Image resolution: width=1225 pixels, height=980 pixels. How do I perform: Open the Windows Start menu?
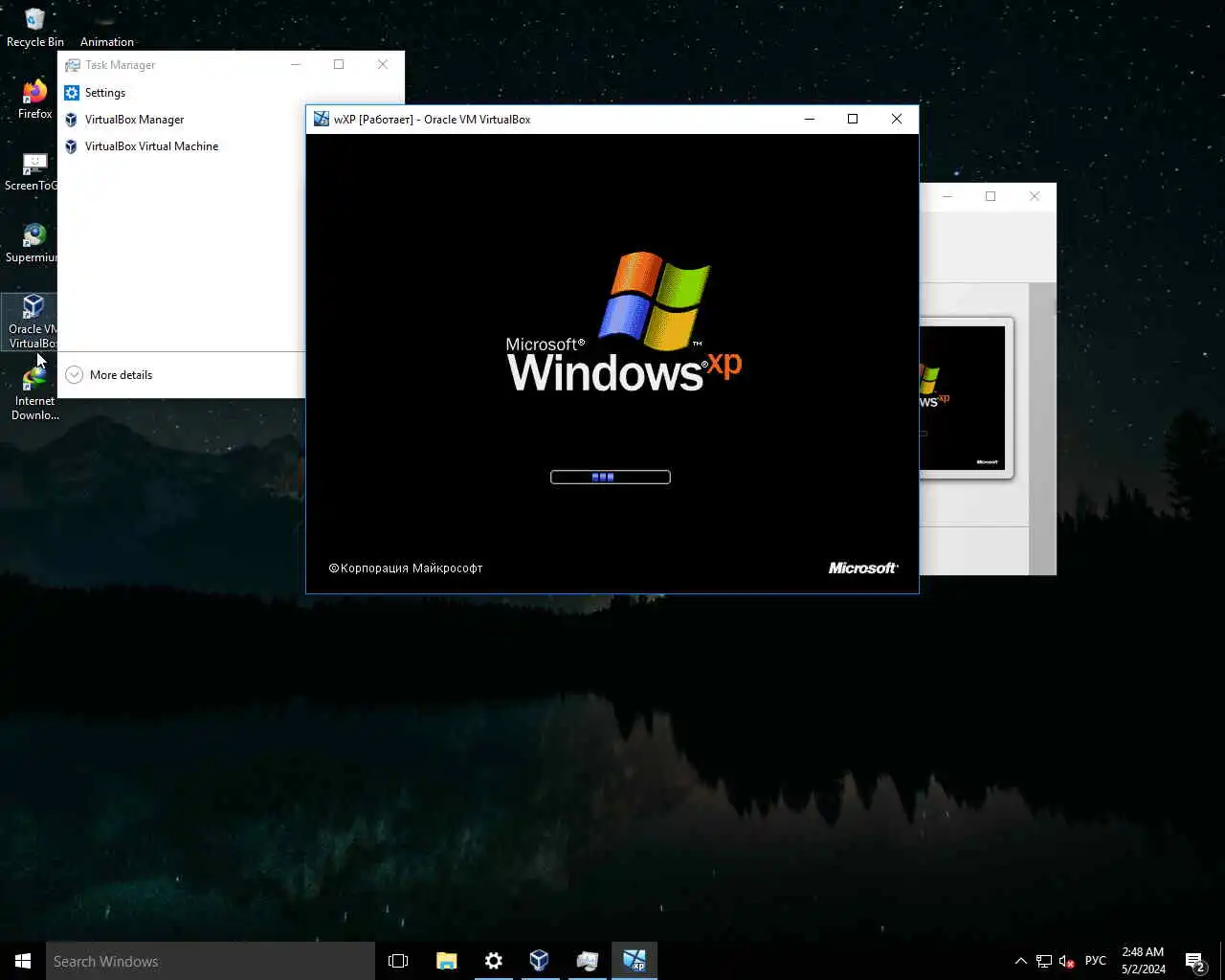tap(23, 961)
